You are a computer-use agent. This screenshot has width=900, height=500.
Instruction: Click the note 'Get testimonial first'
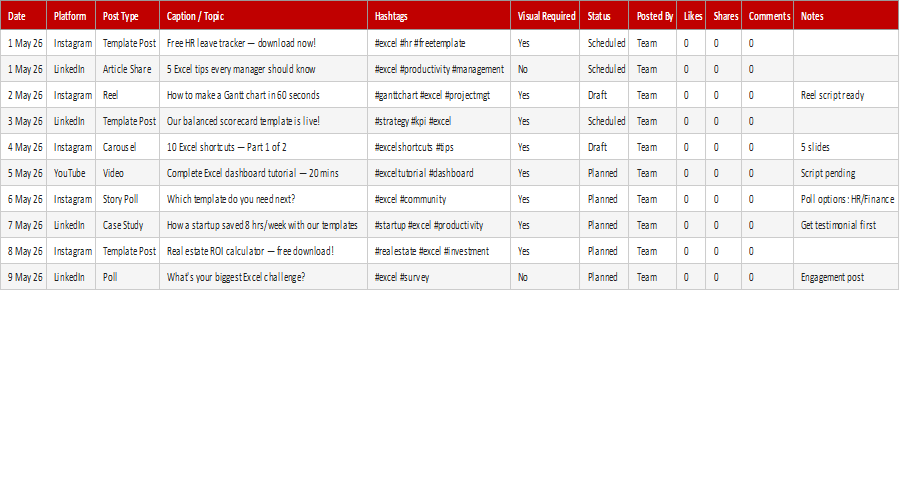pyautogui.click(x=846, y=225)
